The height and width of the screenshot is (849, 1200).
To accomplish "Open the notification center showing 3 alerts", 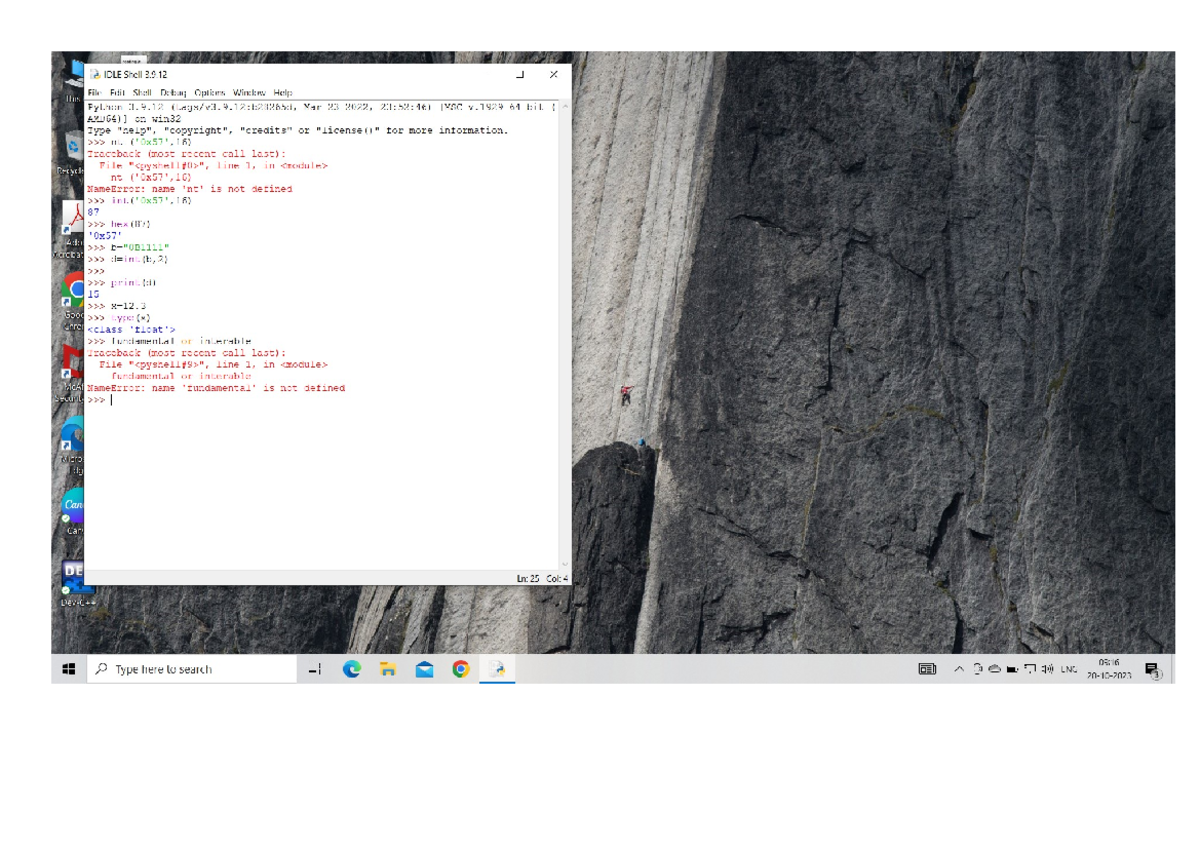I will click(1151, 667).
